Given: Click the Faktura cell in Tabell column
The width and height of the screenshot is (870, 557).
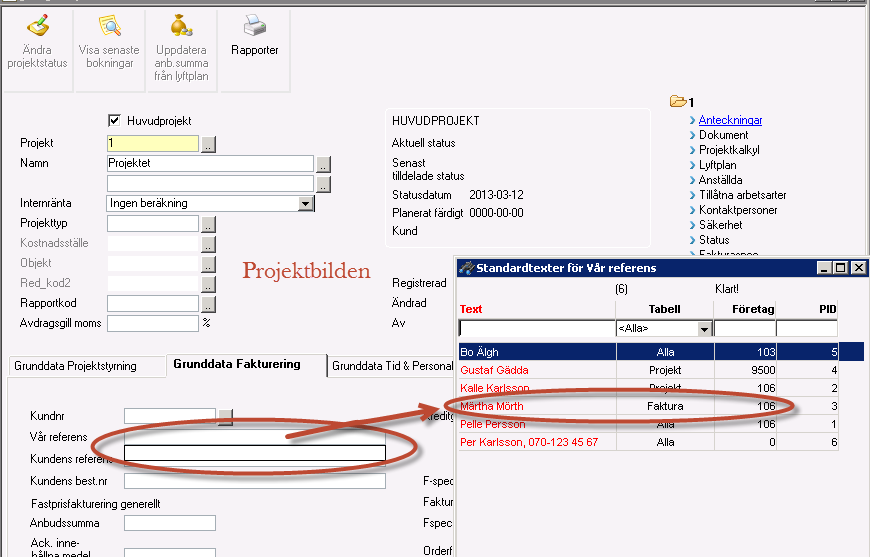Looking at the screenshot, I should tap(665, 406).
